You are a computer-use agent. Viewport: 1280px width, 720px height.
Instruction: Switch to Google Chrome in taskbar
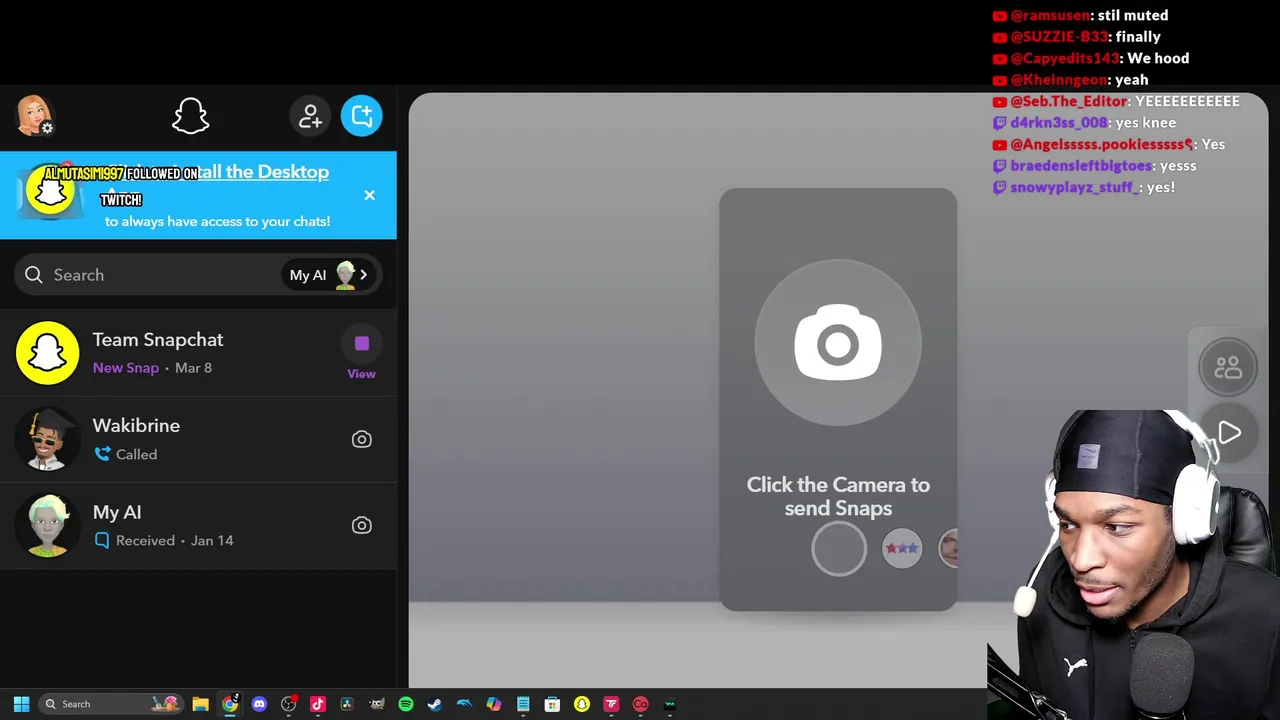[x=230, y=704]
